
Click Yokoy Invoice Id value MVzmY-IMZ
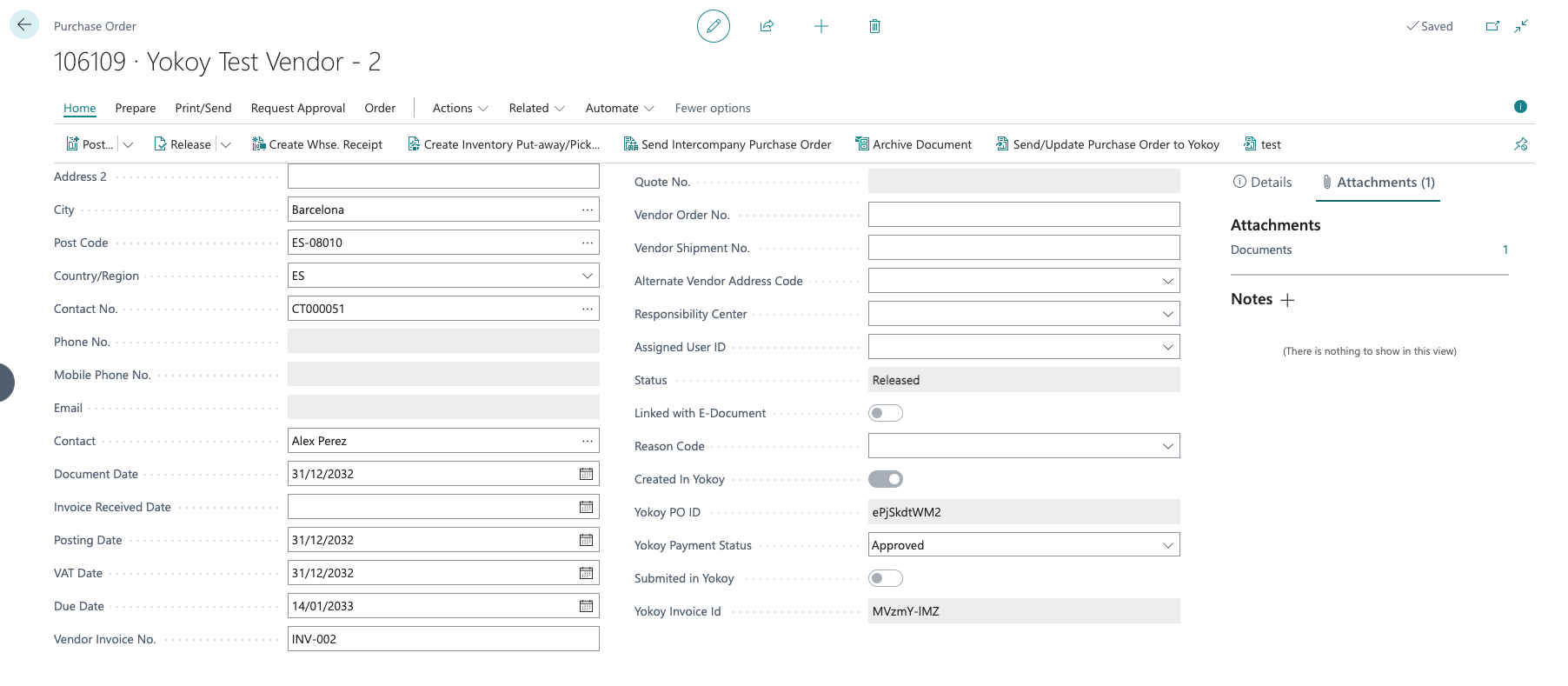click(1024, 611)
